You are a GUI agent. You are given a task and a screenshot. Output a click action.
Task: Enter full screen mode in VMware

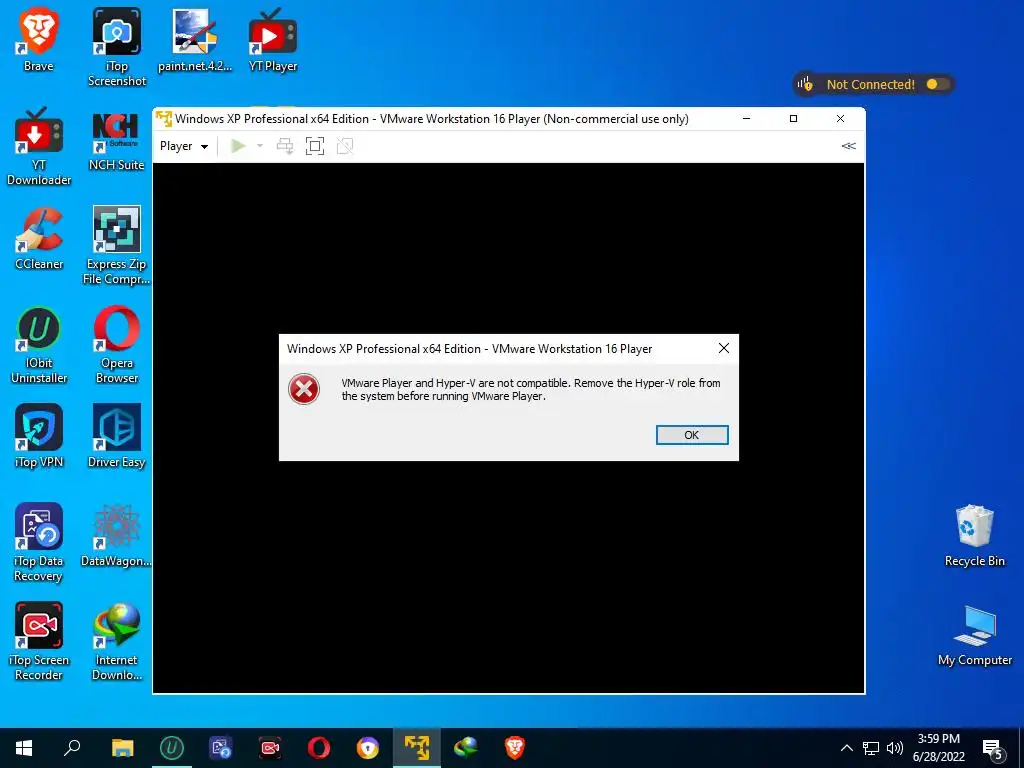pos(315,146)
